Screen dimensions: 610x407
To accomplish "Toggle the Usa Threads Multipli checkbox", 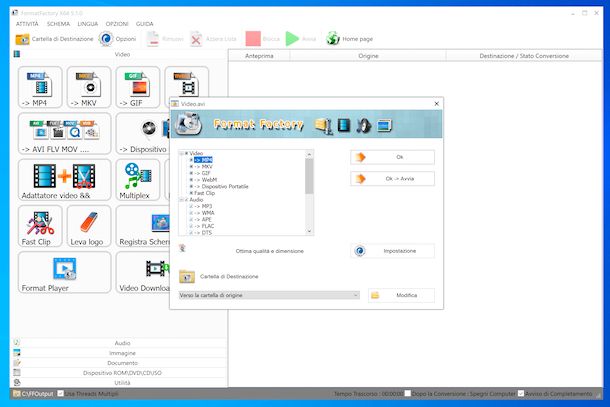I will tap(60, 393).
